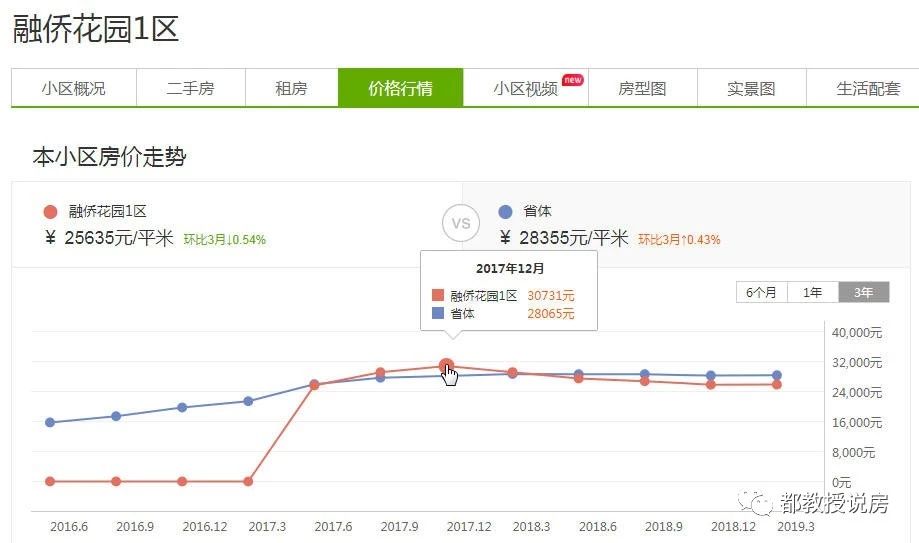Click the 2018.3 x-axis label
Viewport: 919px width, 543px height.
click(x=532, y=527)
